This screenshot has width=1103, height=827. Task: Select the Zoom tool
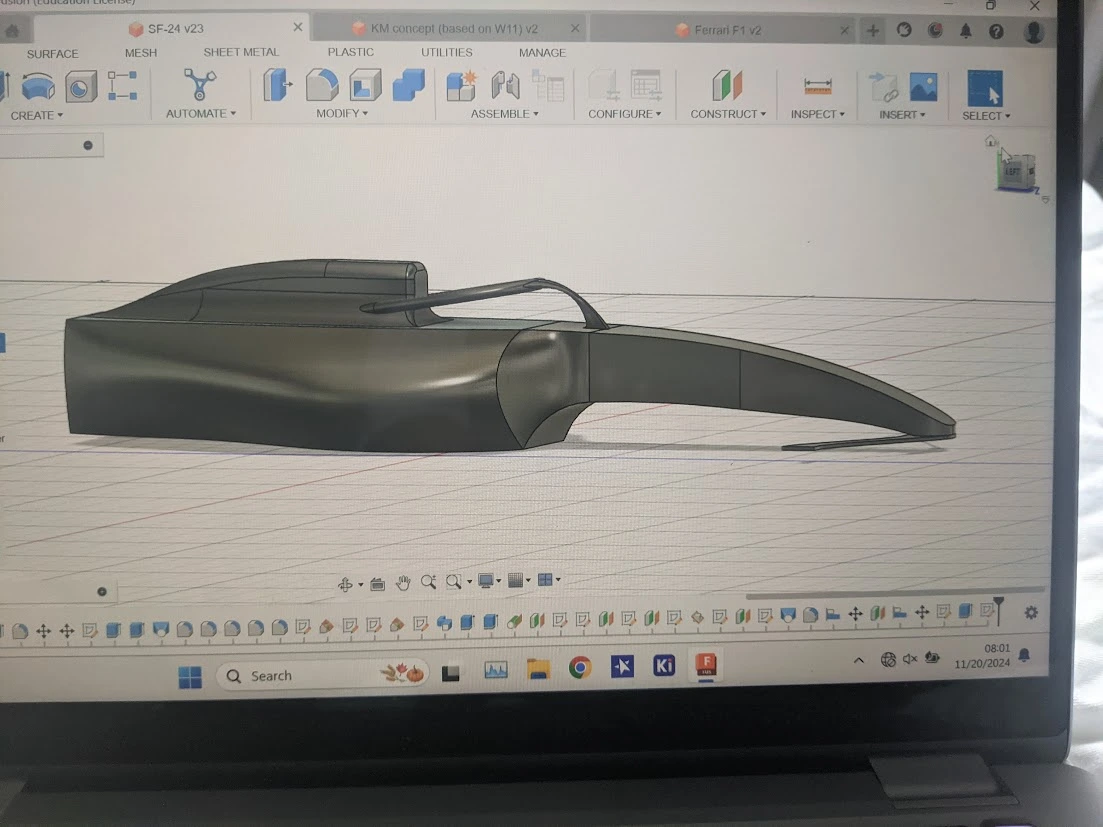pyautogui.click(x=428, y=582)
